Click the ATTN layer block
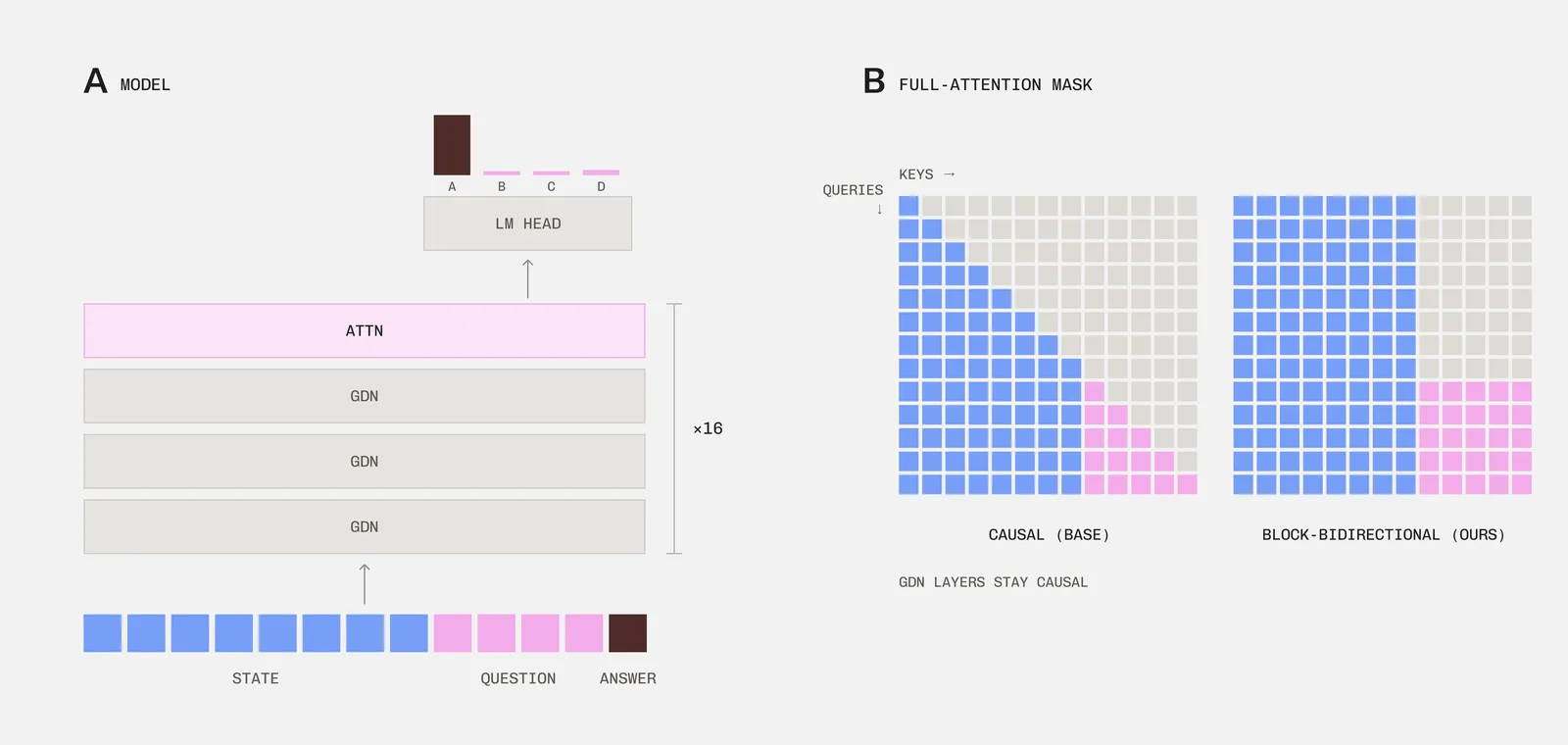 (x=365, y=330)
